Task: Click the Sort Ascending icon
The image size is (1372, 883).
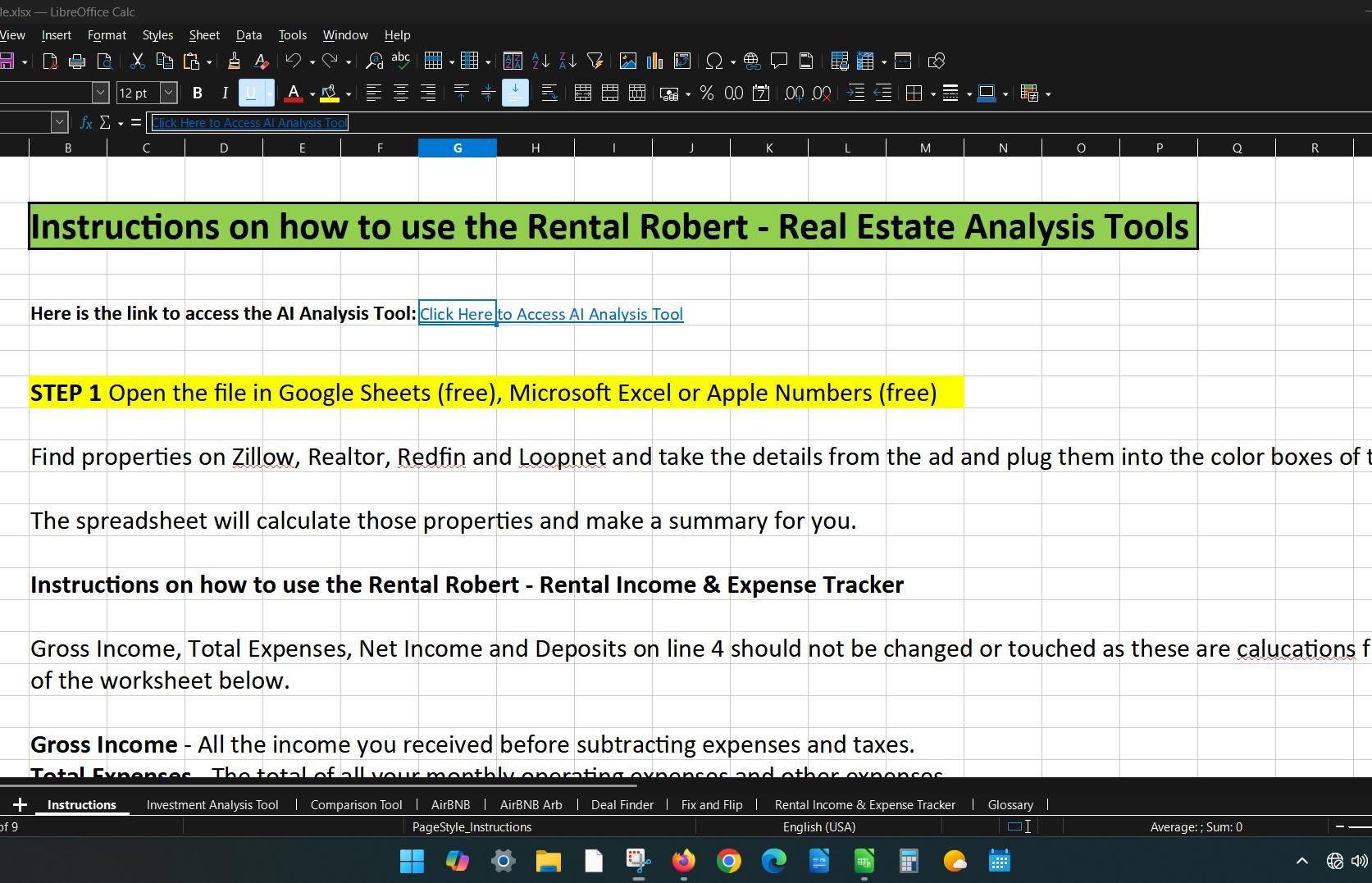Action: click(x=540, y=61)
